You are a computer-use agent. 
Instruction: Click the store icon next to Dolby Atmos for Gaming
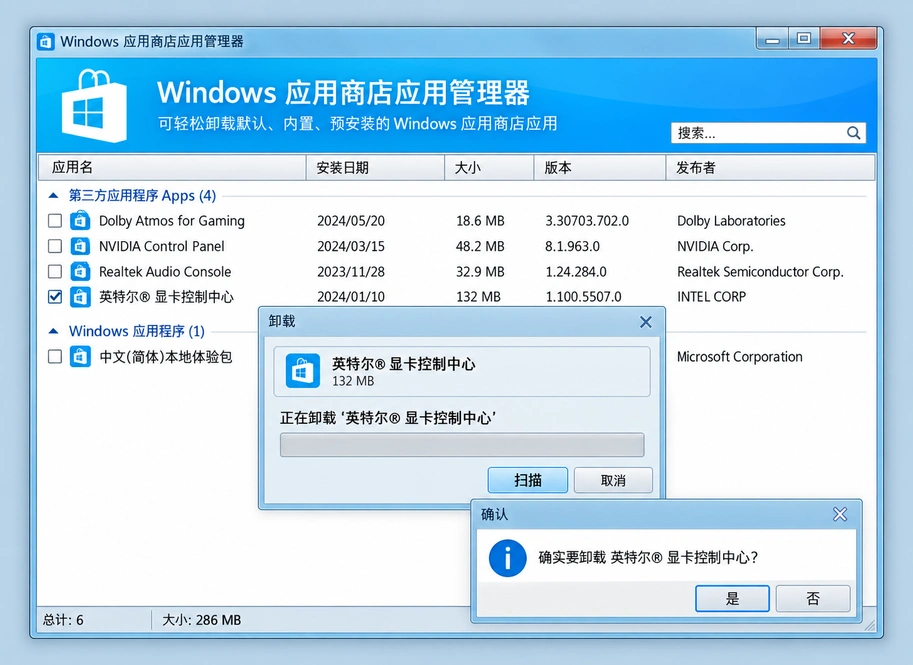[80, 221]
